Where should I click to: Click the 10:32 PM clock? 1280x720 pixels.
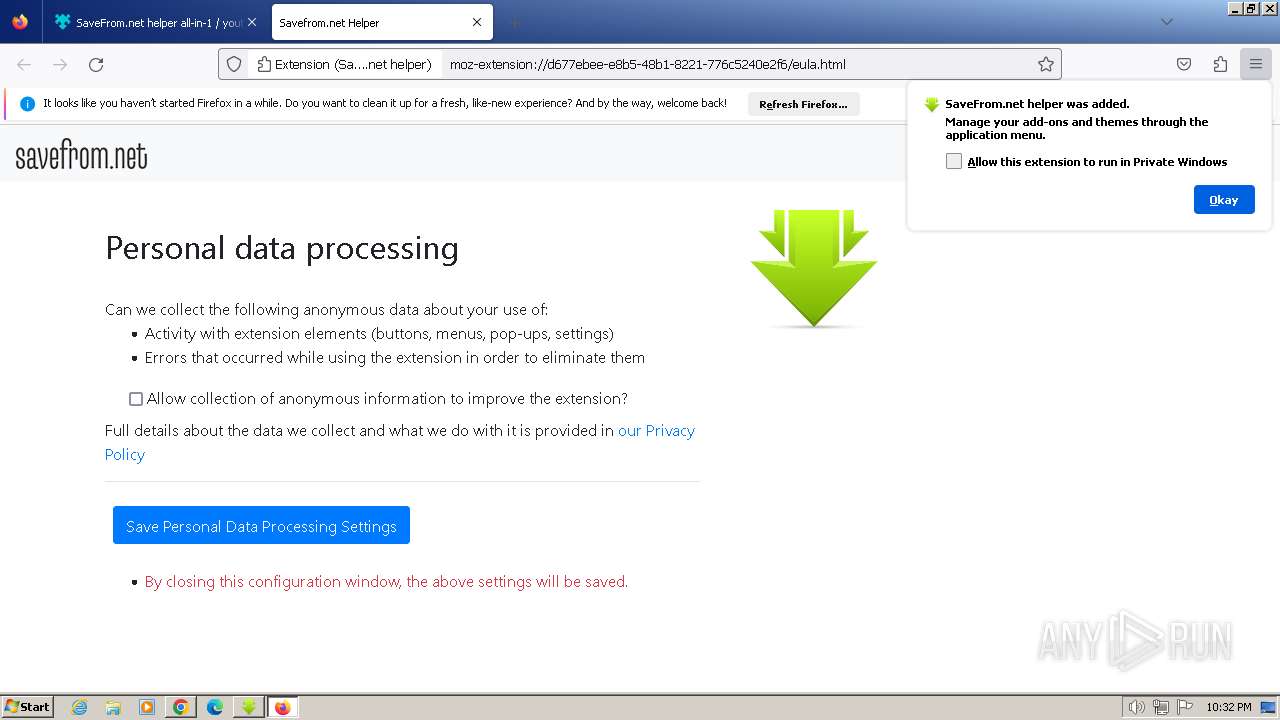point(1229,707)
